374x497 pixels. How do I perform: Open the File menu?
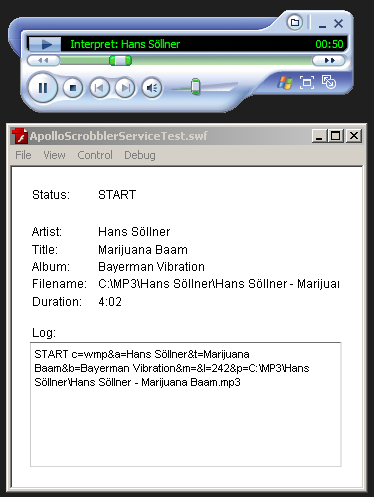point(23,155)
